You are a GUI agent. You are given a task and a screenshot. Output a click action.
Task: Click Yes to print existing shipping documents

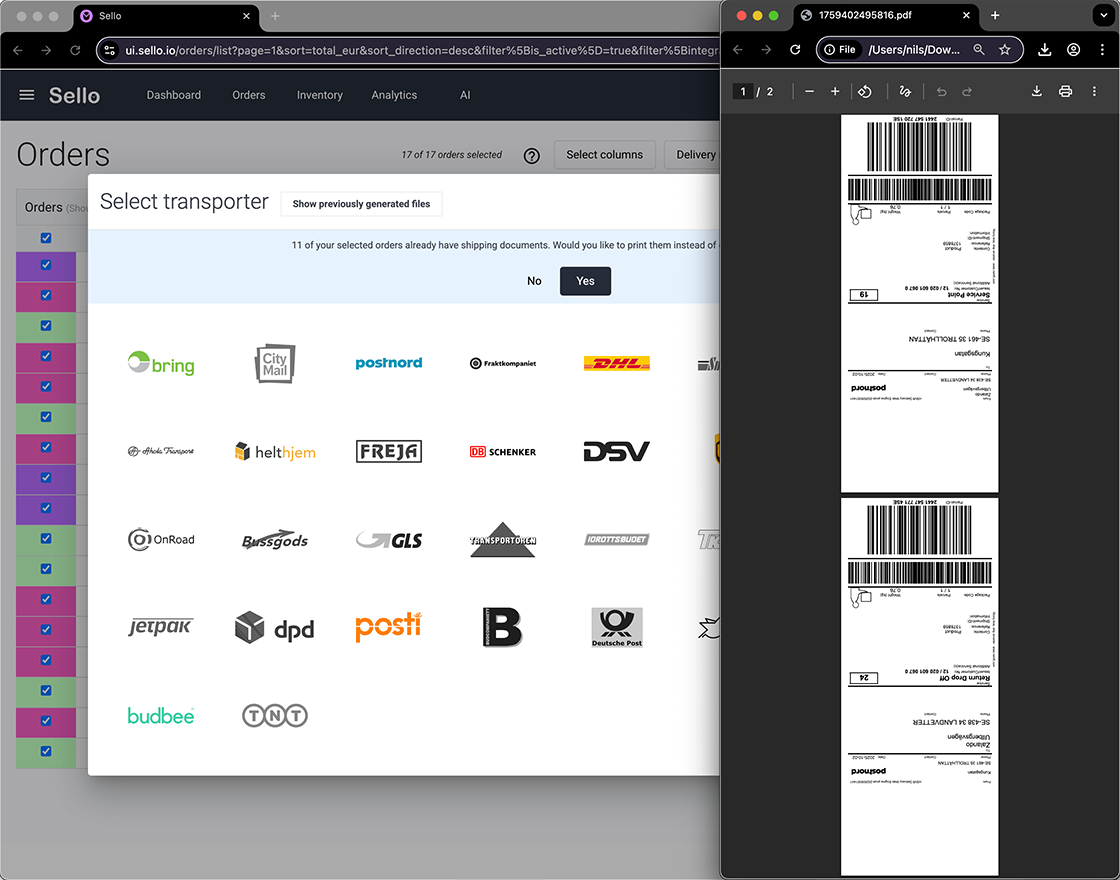point(585,281)
